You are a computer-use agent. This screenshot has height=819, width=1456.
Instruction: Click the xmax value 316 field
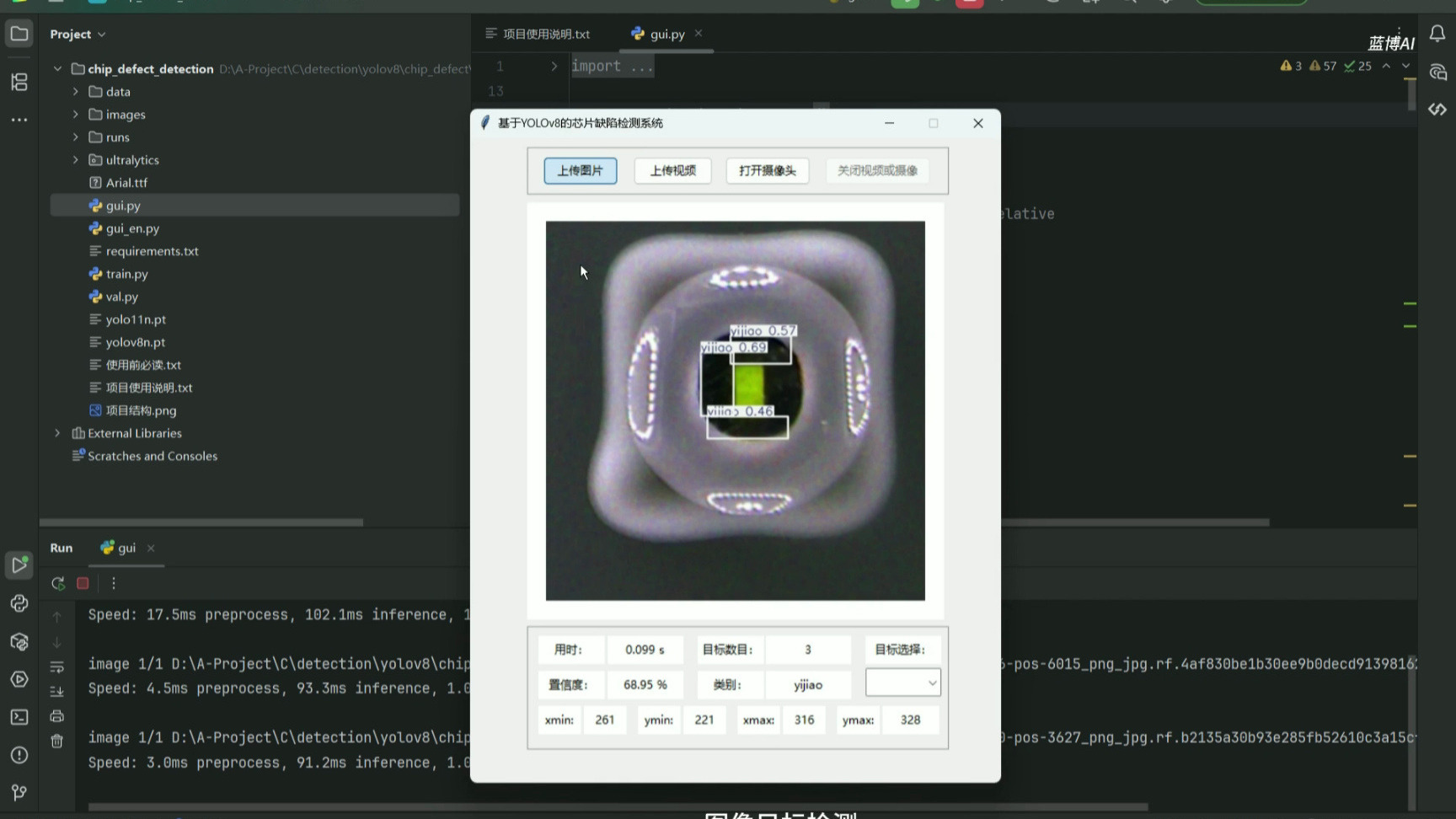click(x=805, y=720)
